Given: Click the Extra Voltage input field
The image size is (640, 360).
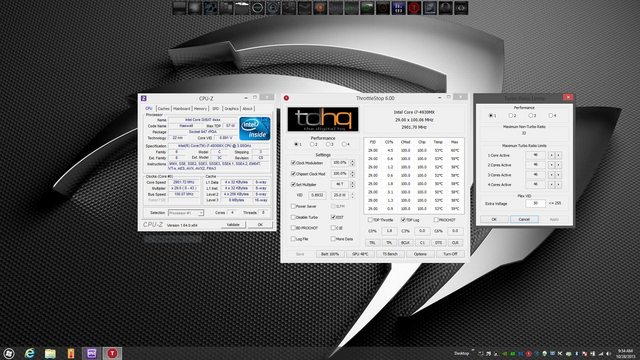Looking at the screenshot, I should coord(535,203).
